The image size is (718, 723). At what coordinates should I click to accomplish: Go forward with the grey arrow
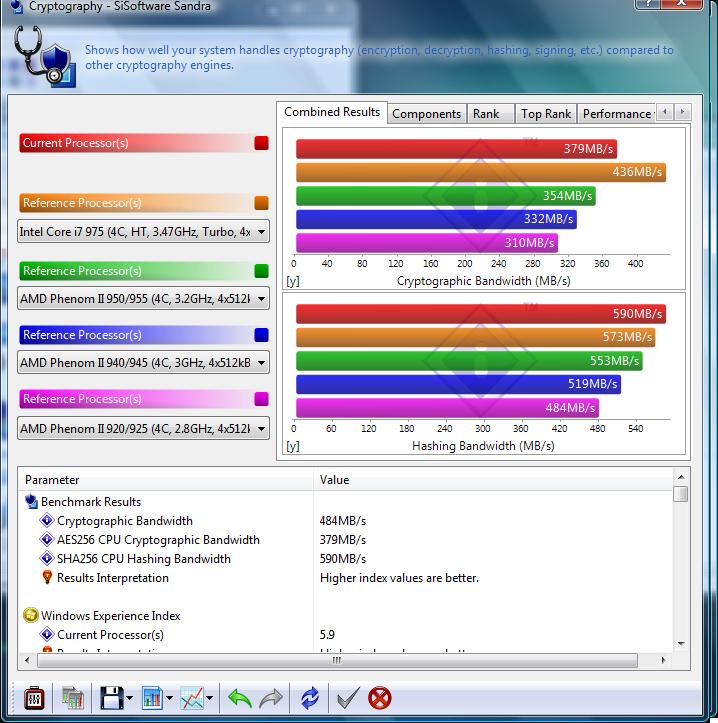(x=271, y=698)
